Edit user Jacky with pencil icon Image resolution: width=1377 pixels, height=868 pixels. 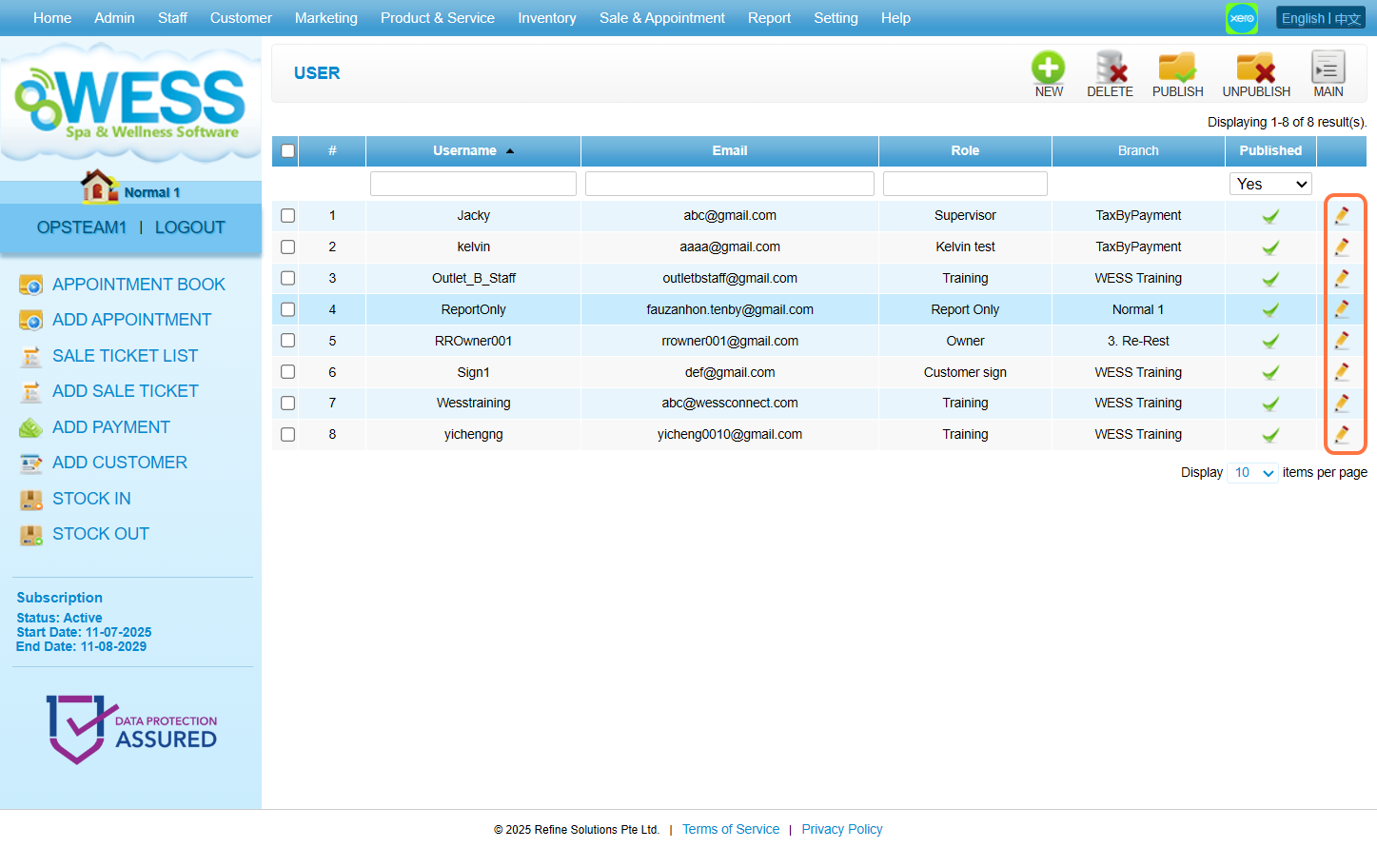tap(1342, 216)
